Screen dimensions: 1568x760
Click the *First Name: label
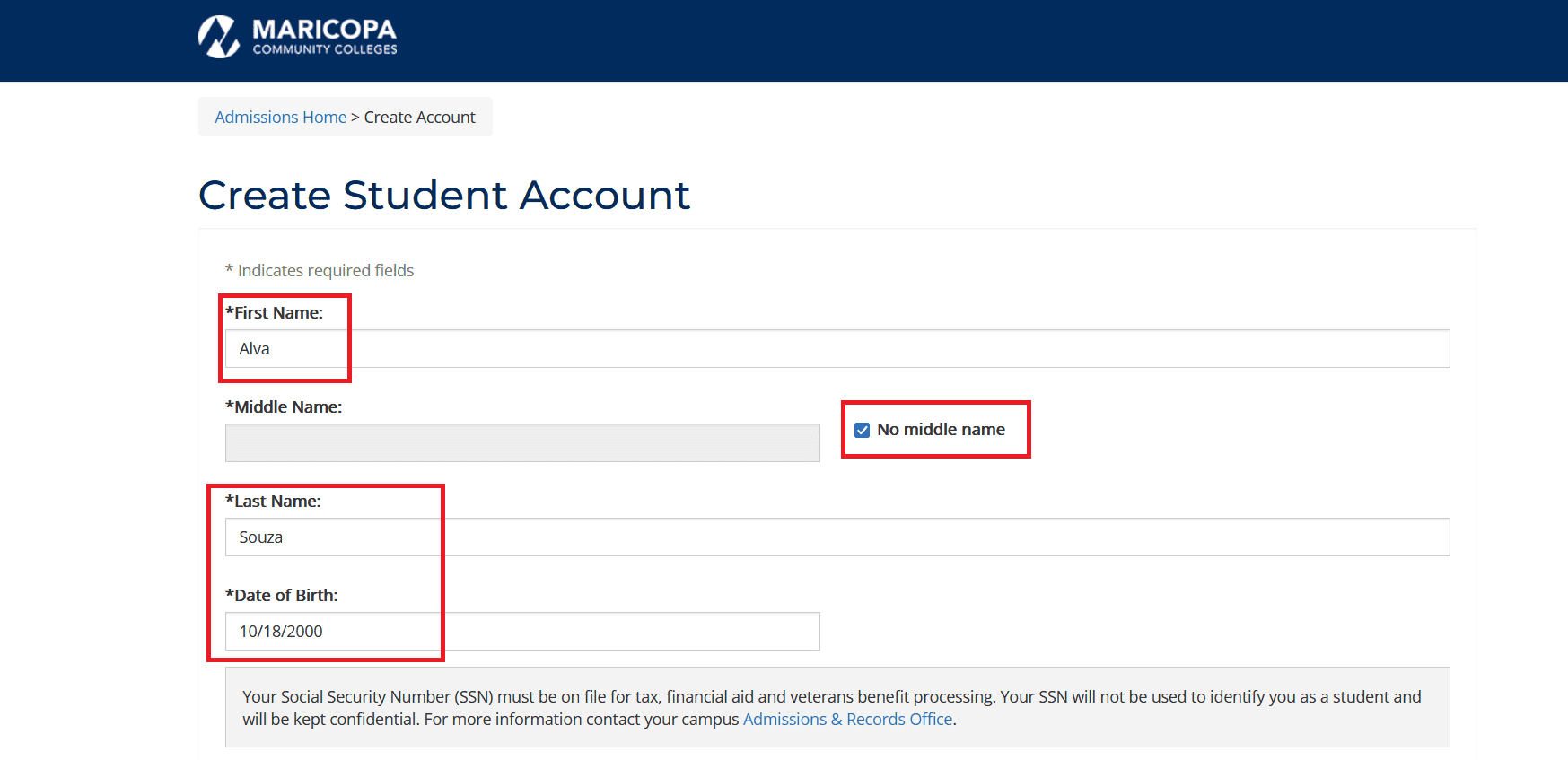click(275, 313)
